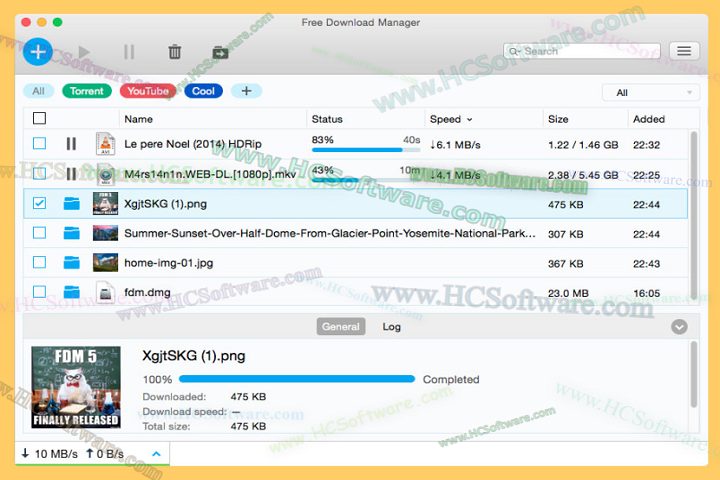This screenshot has height=480, width=720.
Task: Open folder for home-img-01.jpg
Action: (x=71, y=262)
